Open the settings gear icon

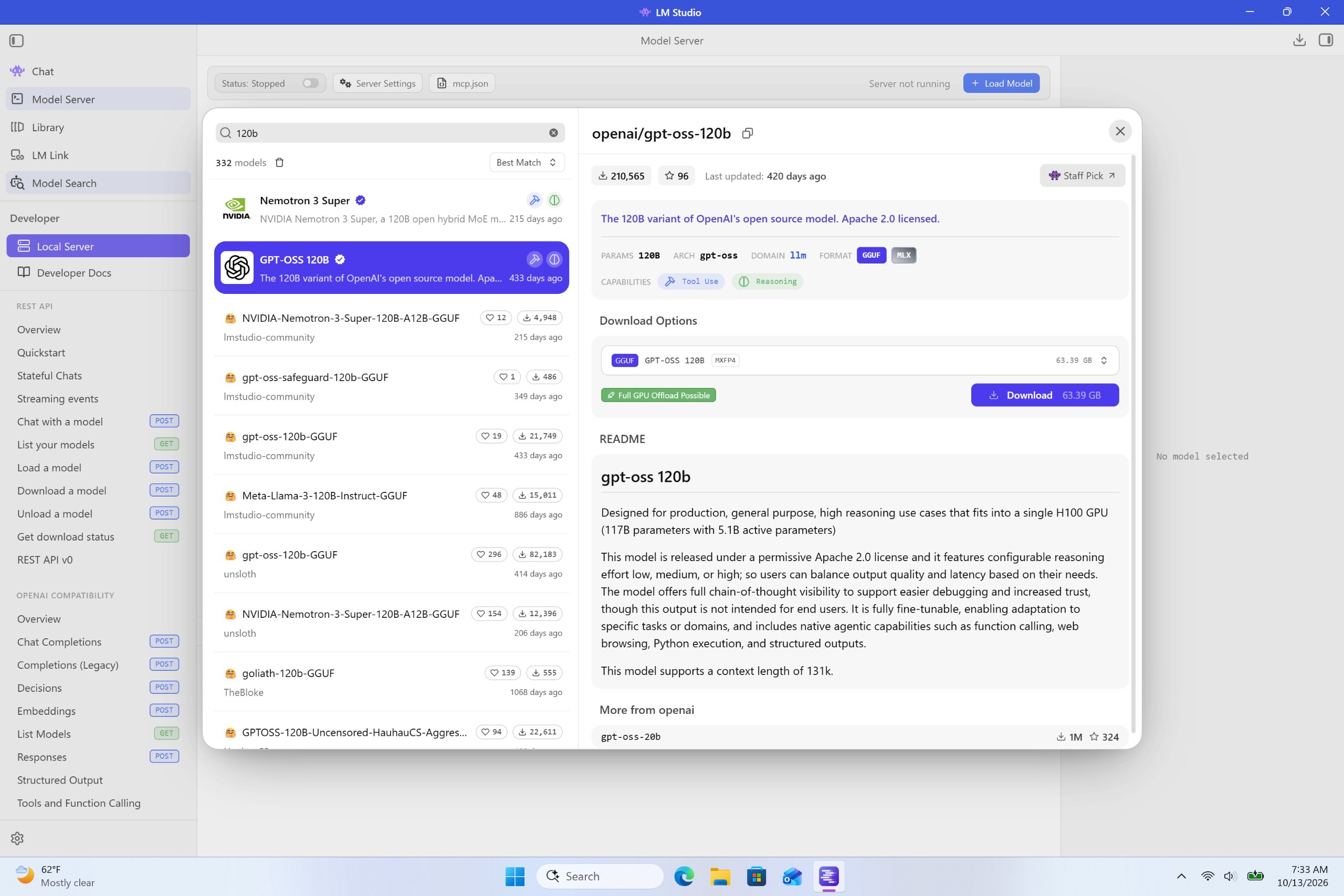click(x=17, y=838)
